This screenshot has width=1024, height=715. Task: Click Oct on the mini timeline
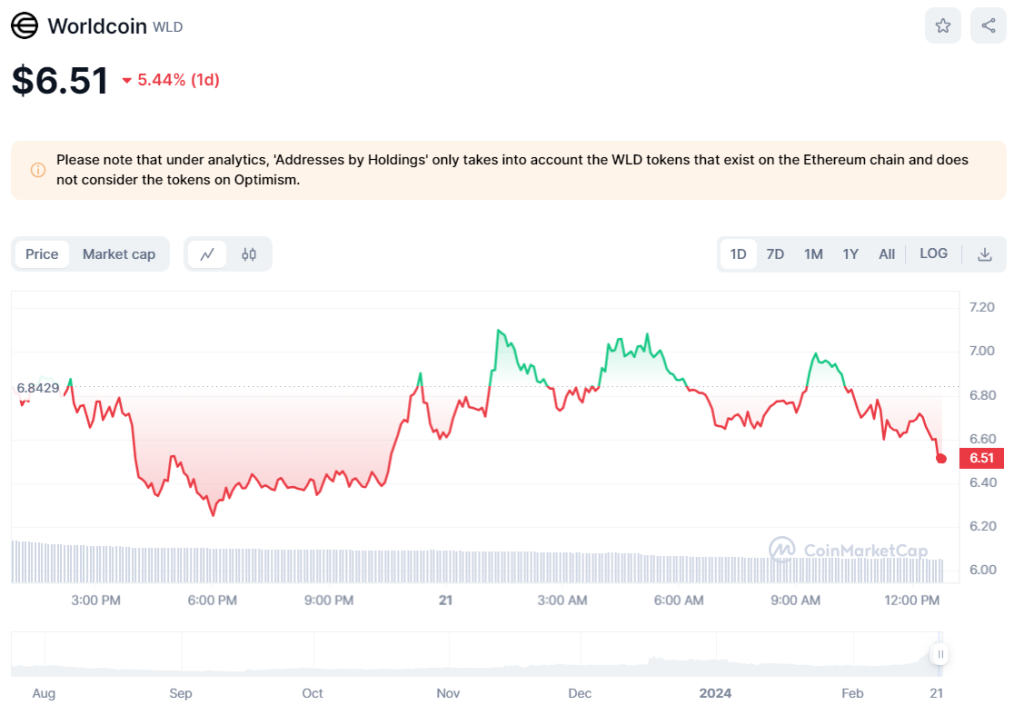click(x=312, y=693)
